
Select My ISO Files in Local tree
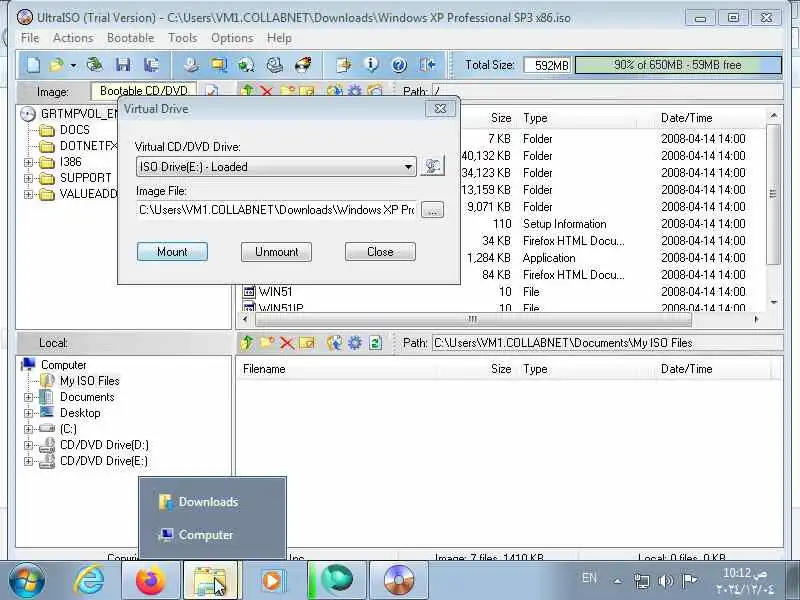[x=89, y=381]
